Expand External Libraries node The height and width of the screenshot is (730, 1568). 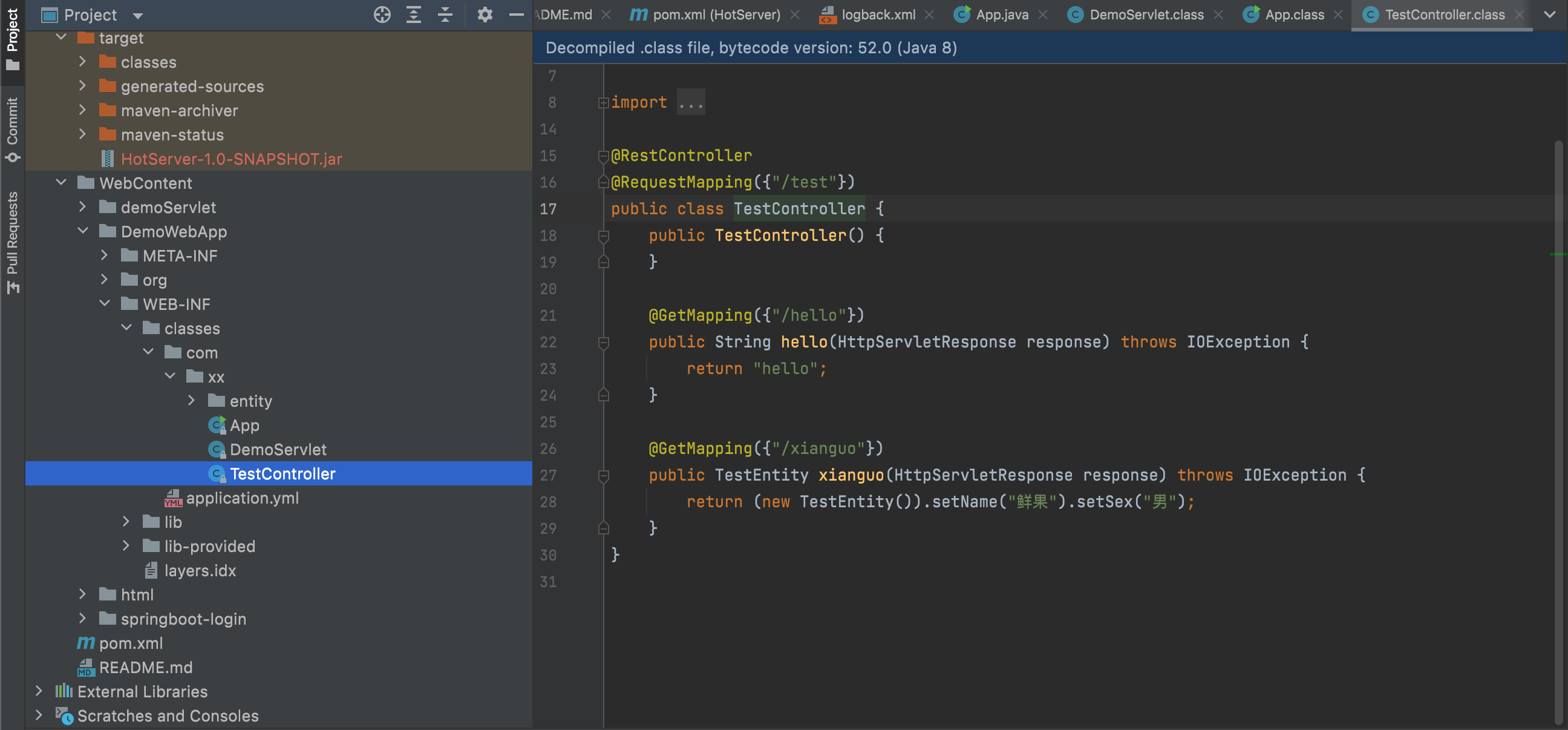pyautogui.click(x=39, y=691)
